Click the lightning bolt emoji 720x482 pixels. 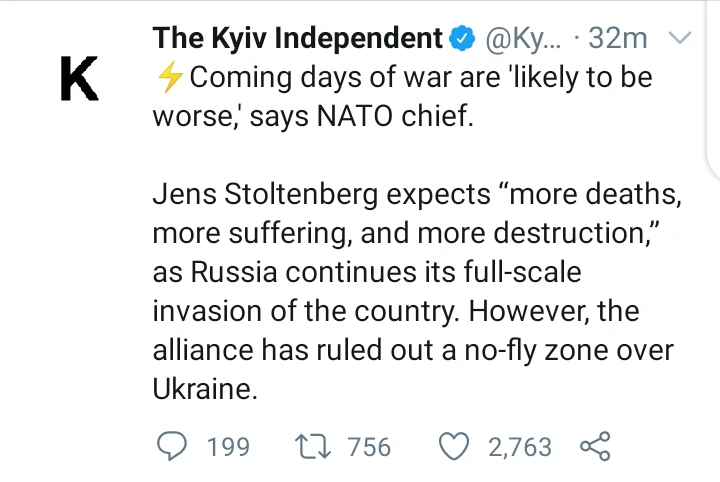(x=166, y=77)
